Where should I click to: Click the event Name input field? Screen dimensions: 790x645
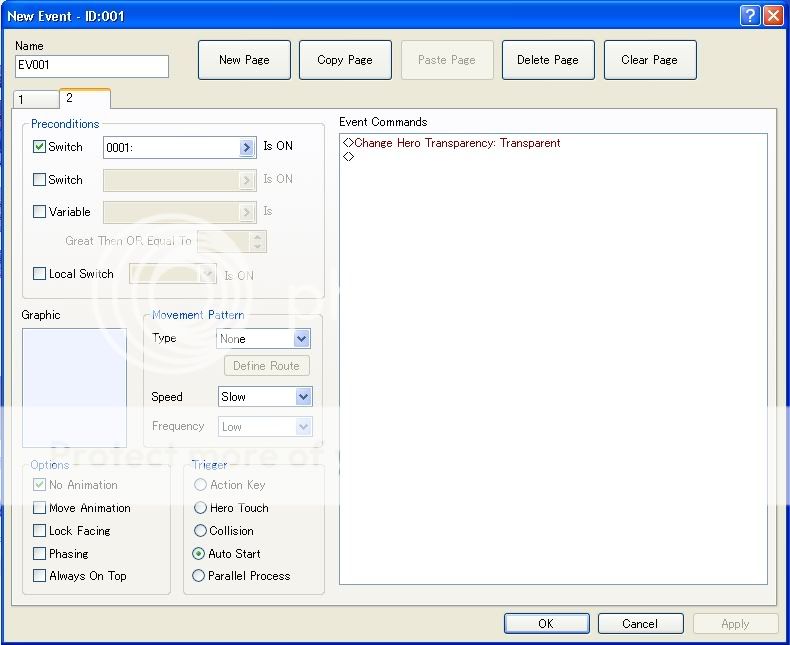click(92, 67)
